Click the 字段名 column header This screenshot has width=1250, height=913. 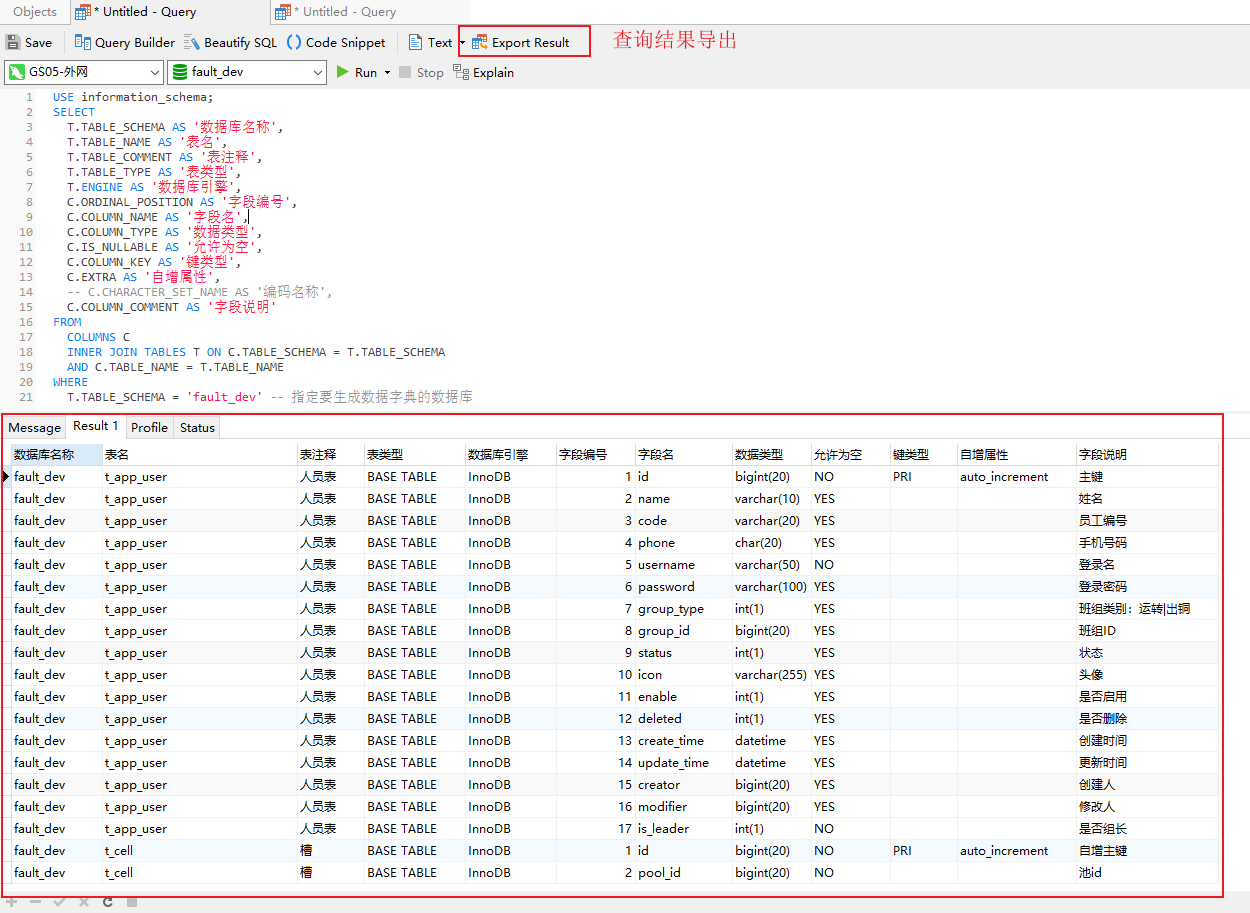[x=683, y=454]
